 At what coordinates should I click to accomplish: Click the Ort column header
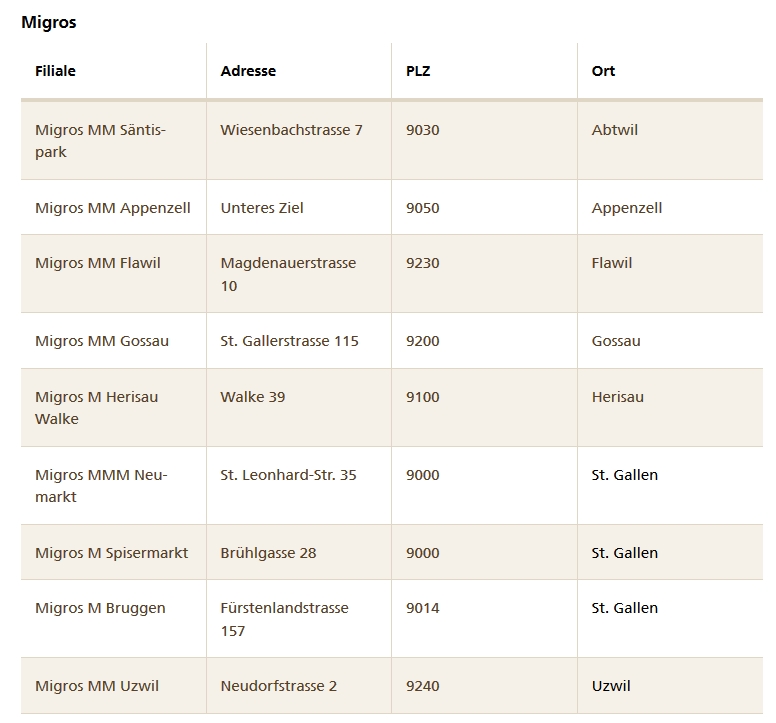click(x=603, y=71)
